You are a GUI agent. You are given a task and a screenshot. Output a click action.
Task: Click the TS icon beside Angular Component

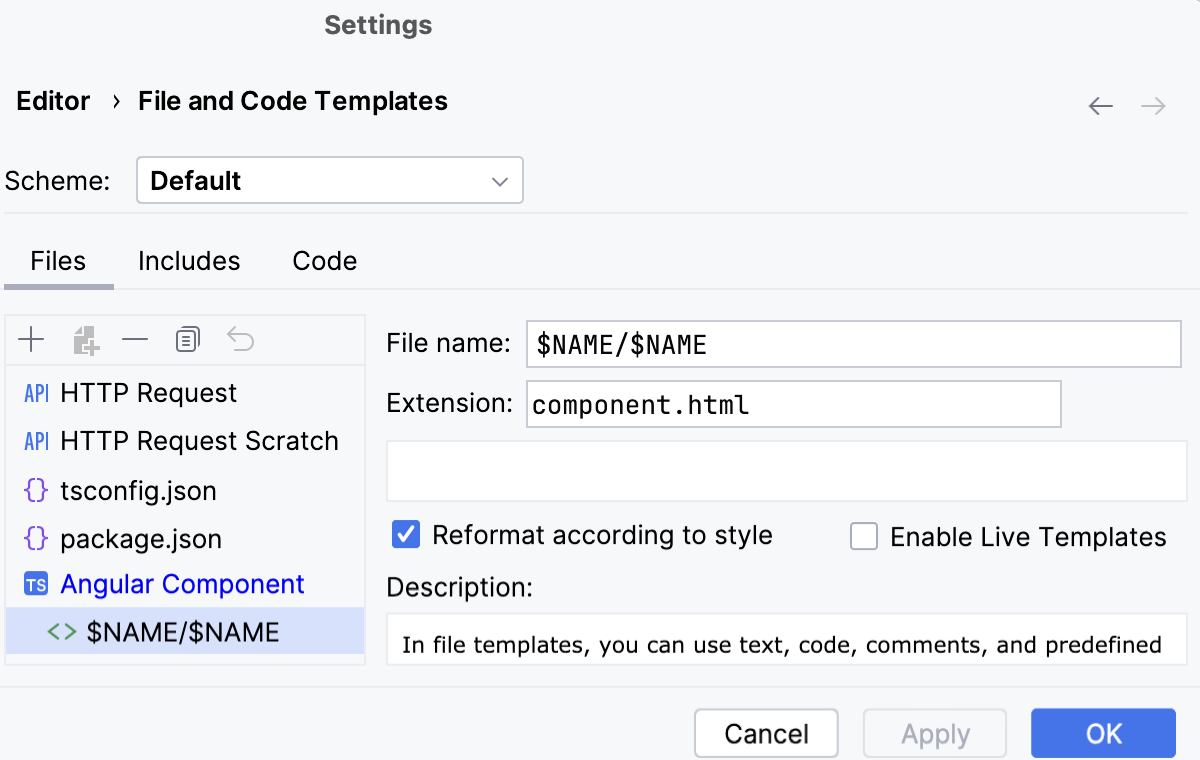pos(35,583)
